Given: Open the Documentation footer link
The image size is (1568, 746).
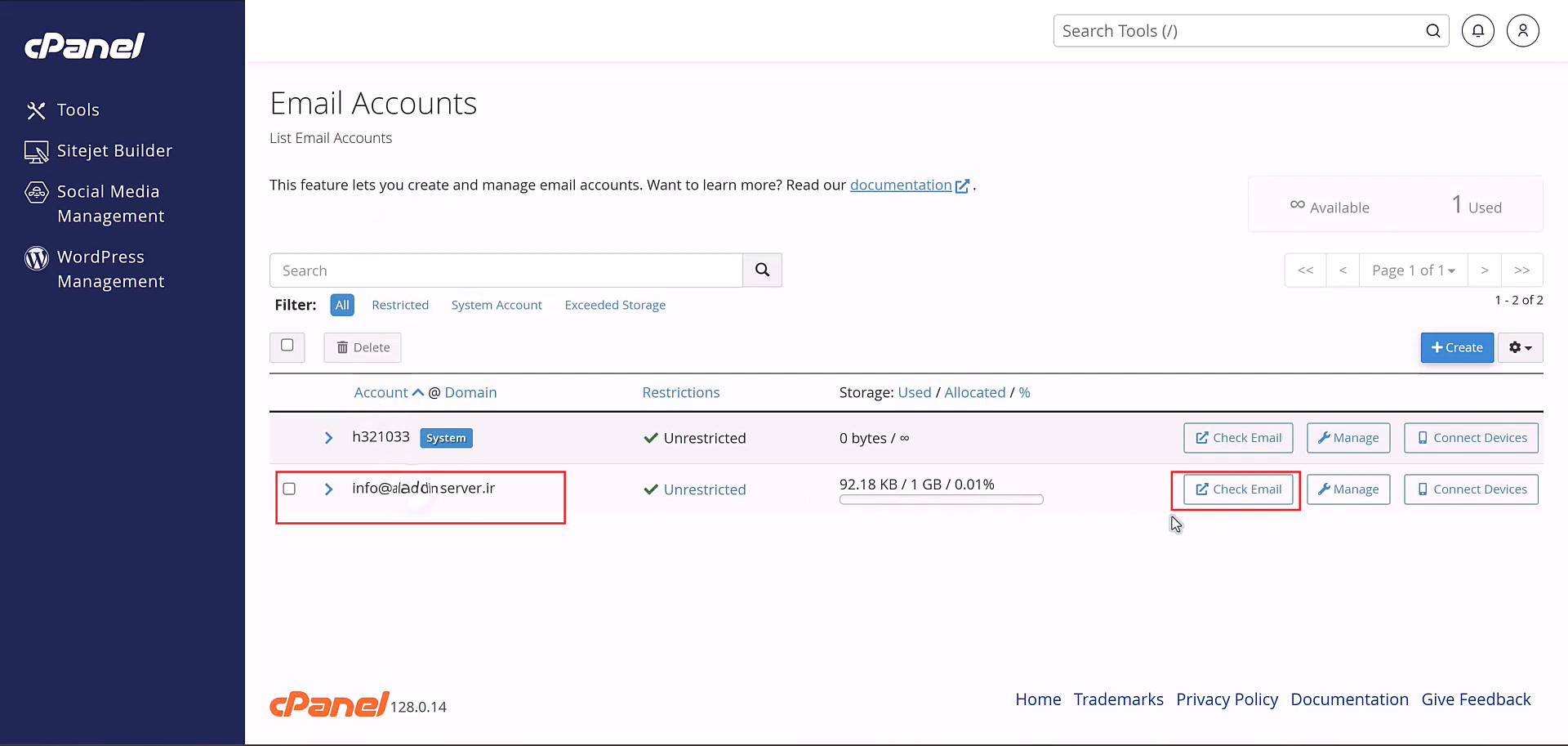Looking at the screenshot, I should 1349,699.
